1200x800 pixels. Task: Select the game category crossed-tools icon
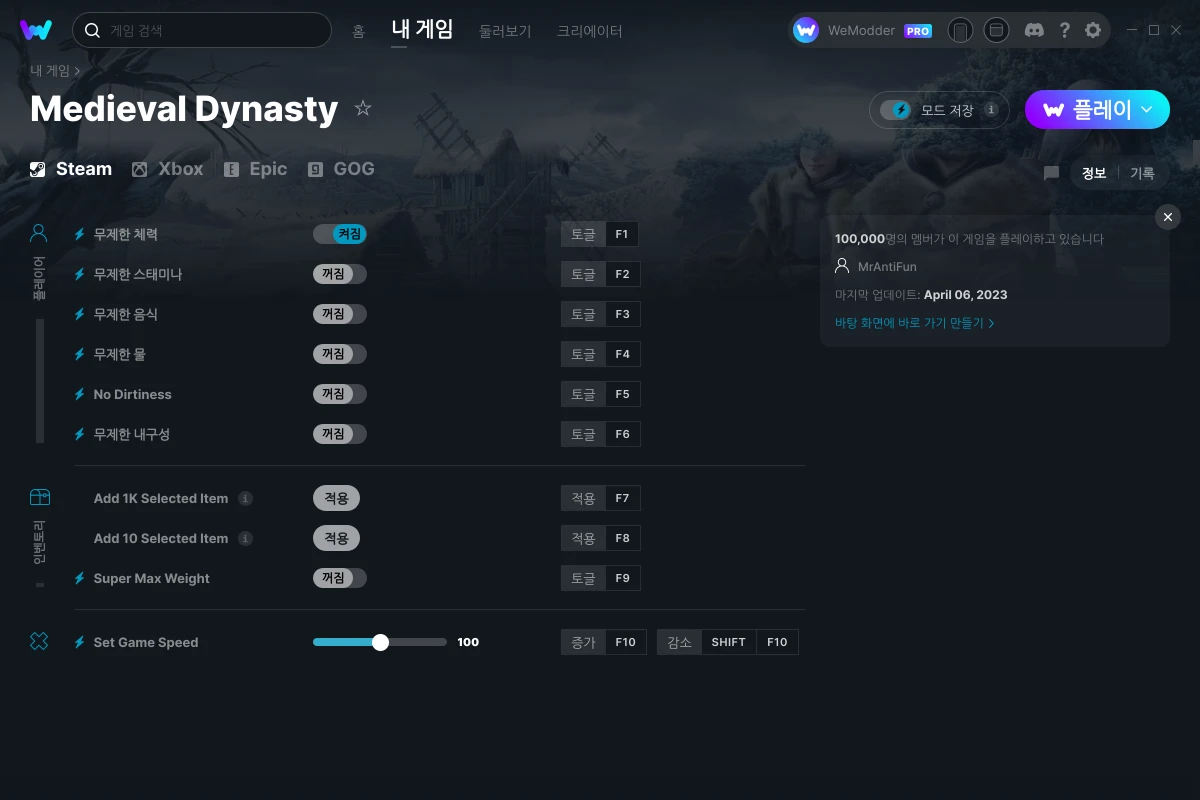tap(39, 641)
